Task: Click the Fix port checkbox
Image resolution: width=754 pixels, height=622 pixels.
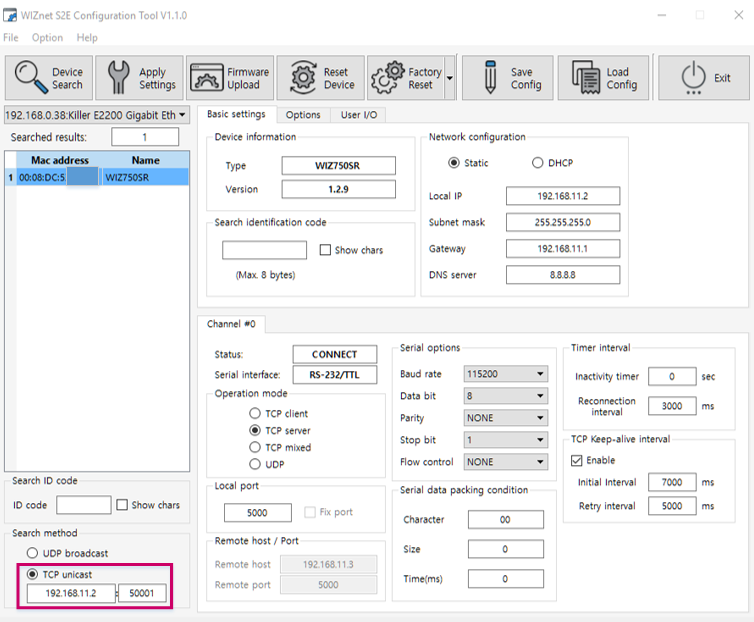Action: [x=310, y=512]
